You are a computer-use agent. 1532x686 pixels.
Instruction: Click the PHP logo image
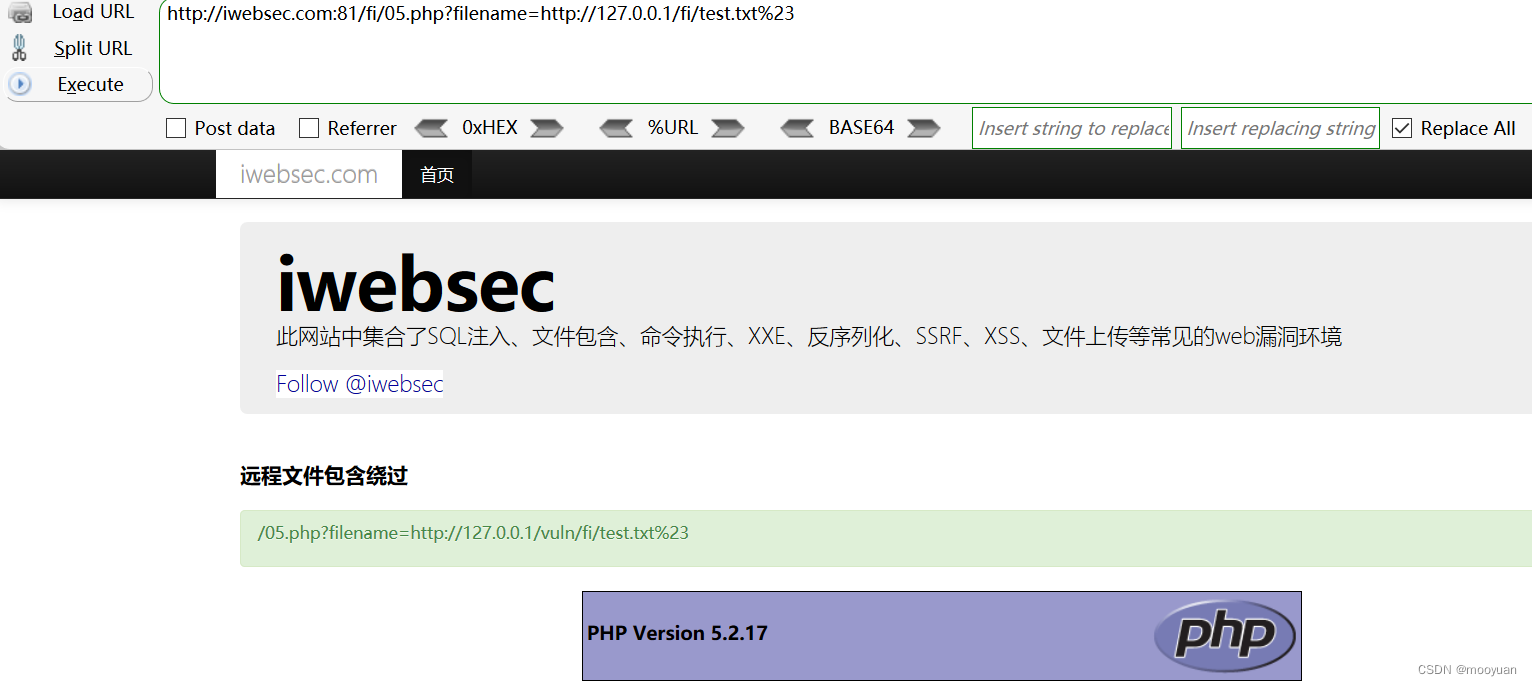click(x=1224, y=635)
